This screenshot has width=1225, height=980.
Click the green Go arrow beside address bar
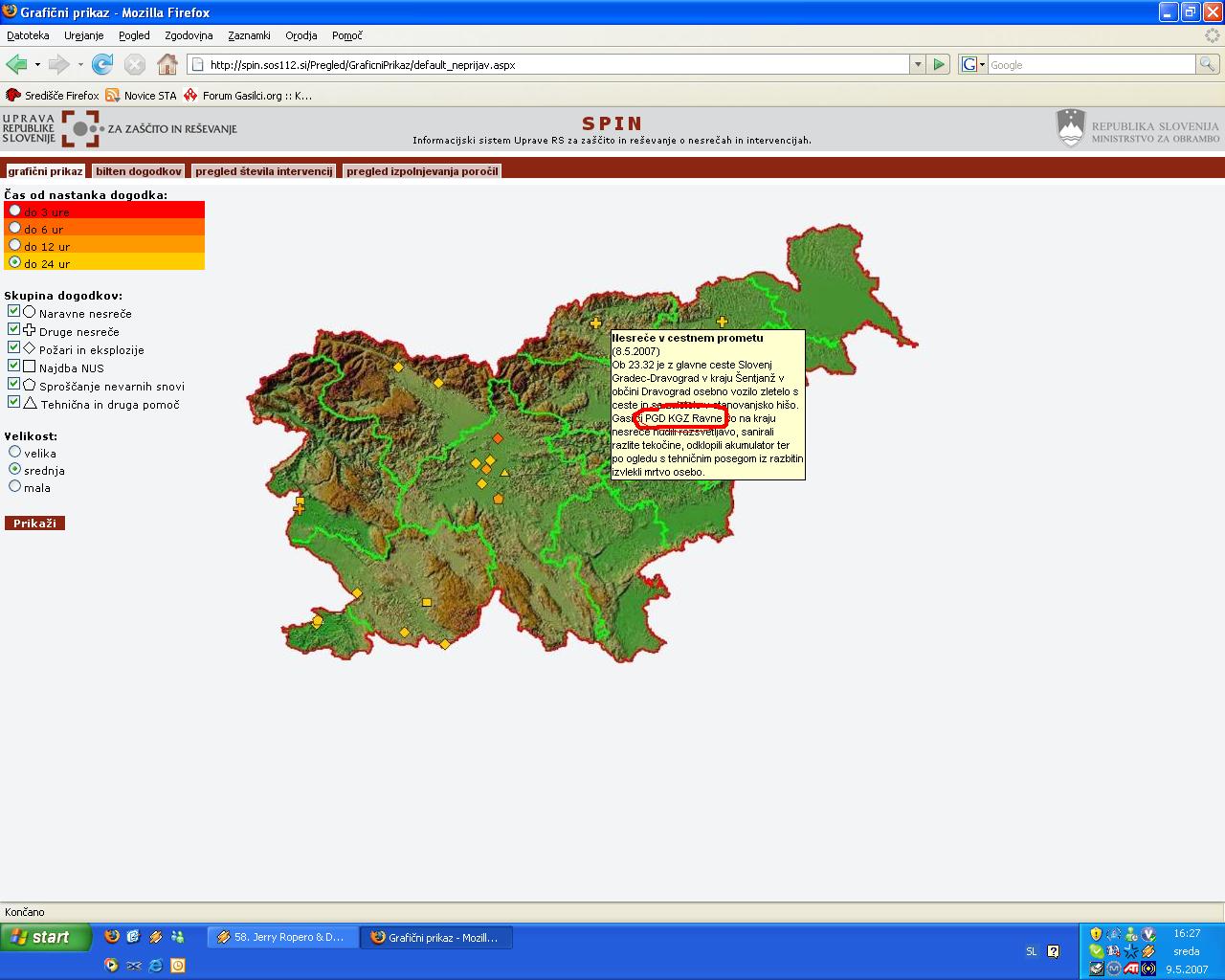pos(939,64)
